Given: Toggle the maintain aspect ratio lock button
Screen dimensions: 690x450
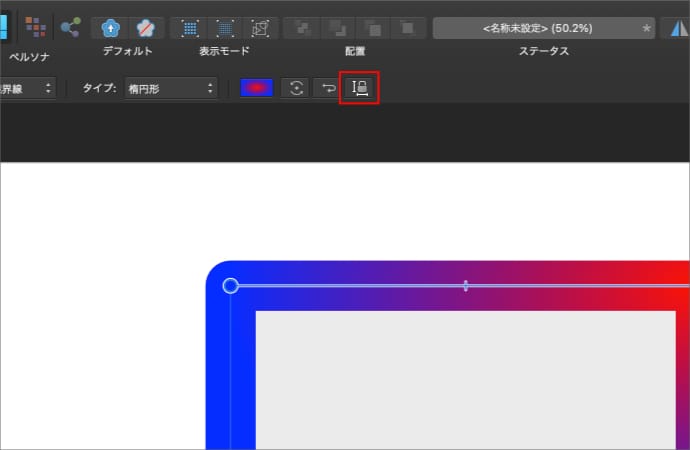Looking at the screenshot, I should [359, 88].
